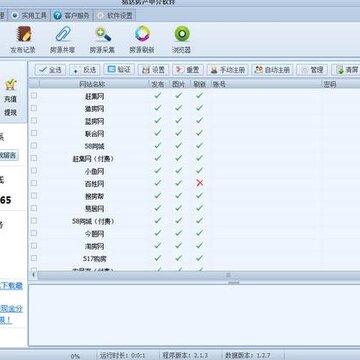Click 数据版本: 1.2.7 in status bar
360x360 pixels.
247,356
